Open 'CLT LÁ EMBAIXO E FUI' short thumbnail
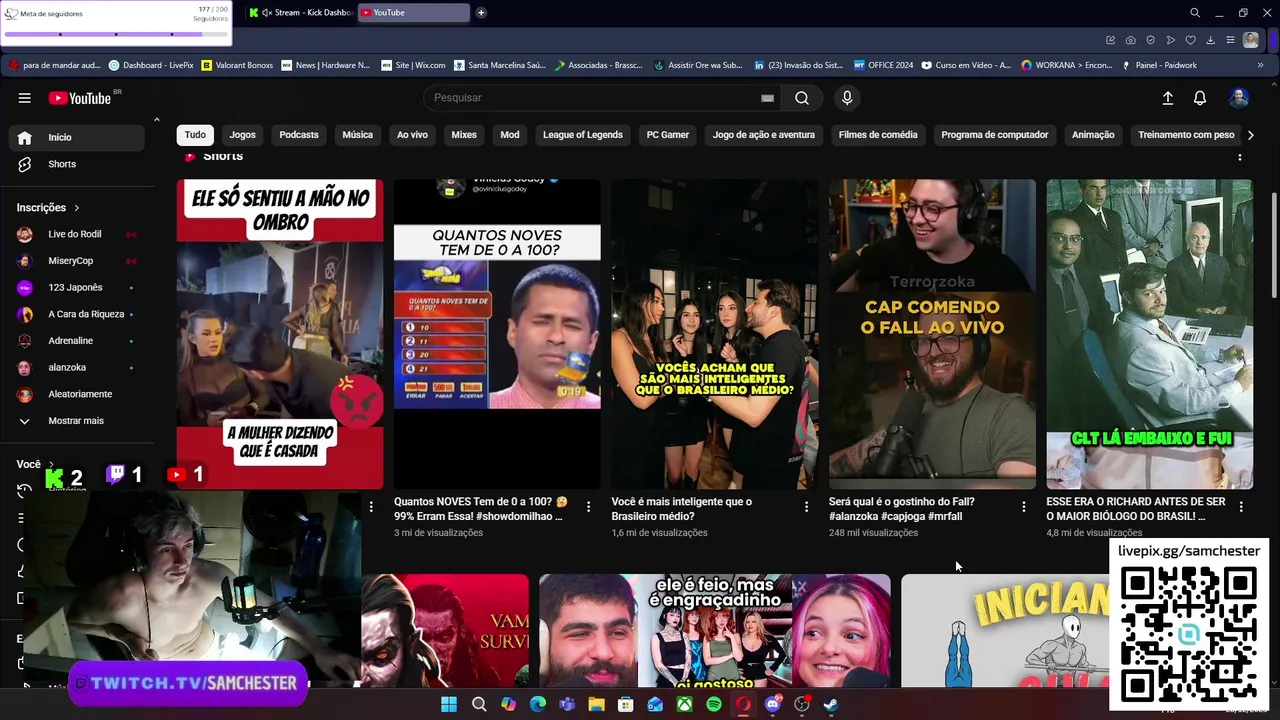The image size is (1280, 720). pyautogui.click(x=1150, y=334)
